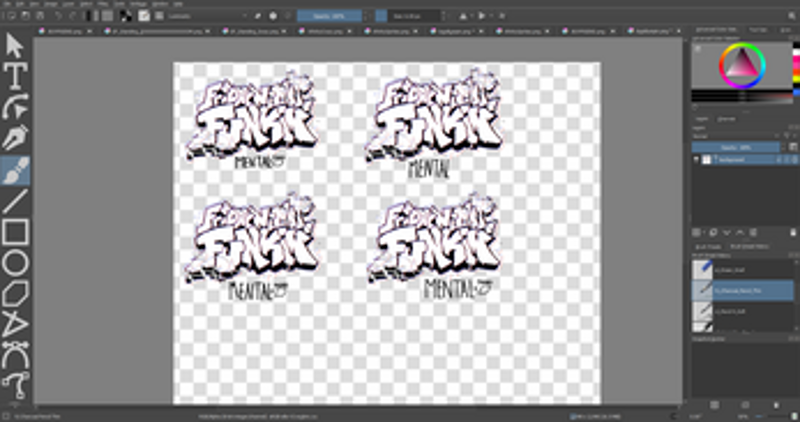Toggle visibility of the Background layer
This screenshot has width=800, height=422.
pos(696,160)
